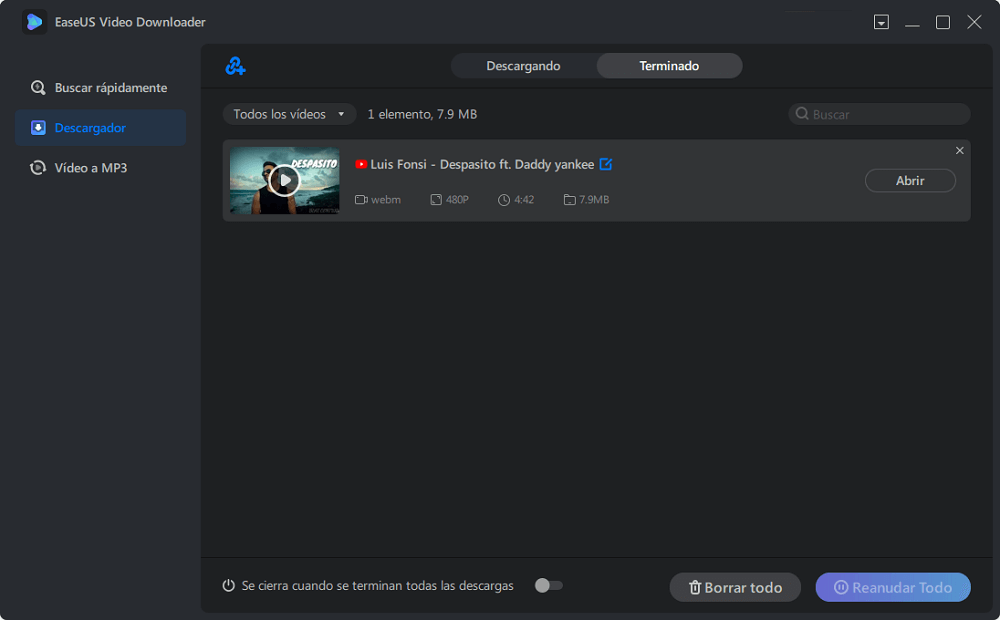Expand the Todos los vídeos dropdown
This screenshot has height=620, width=1000.
(289, 114)
